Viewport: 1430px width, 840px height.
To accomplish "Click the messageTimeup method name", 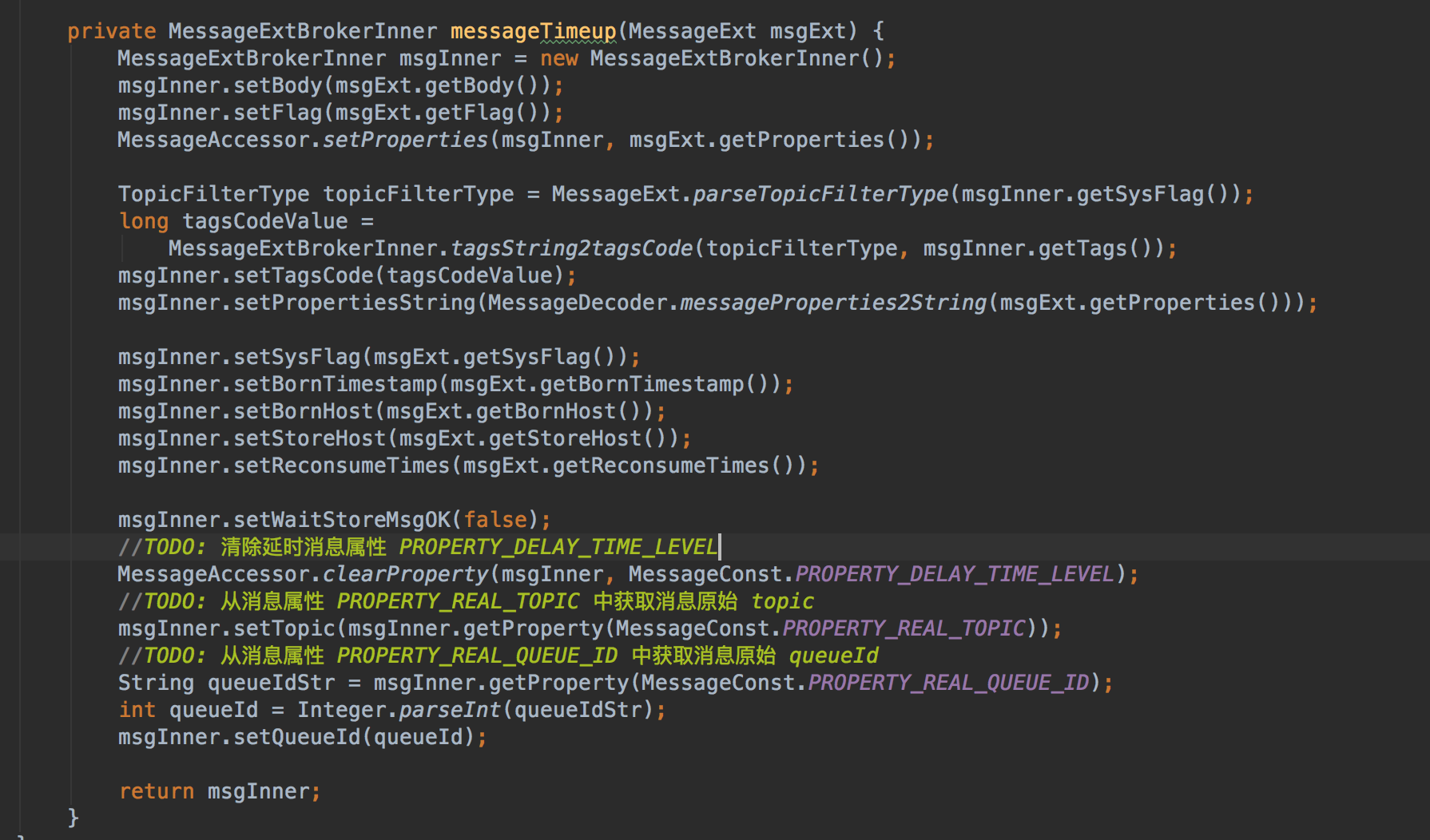I will click(533, 31).
